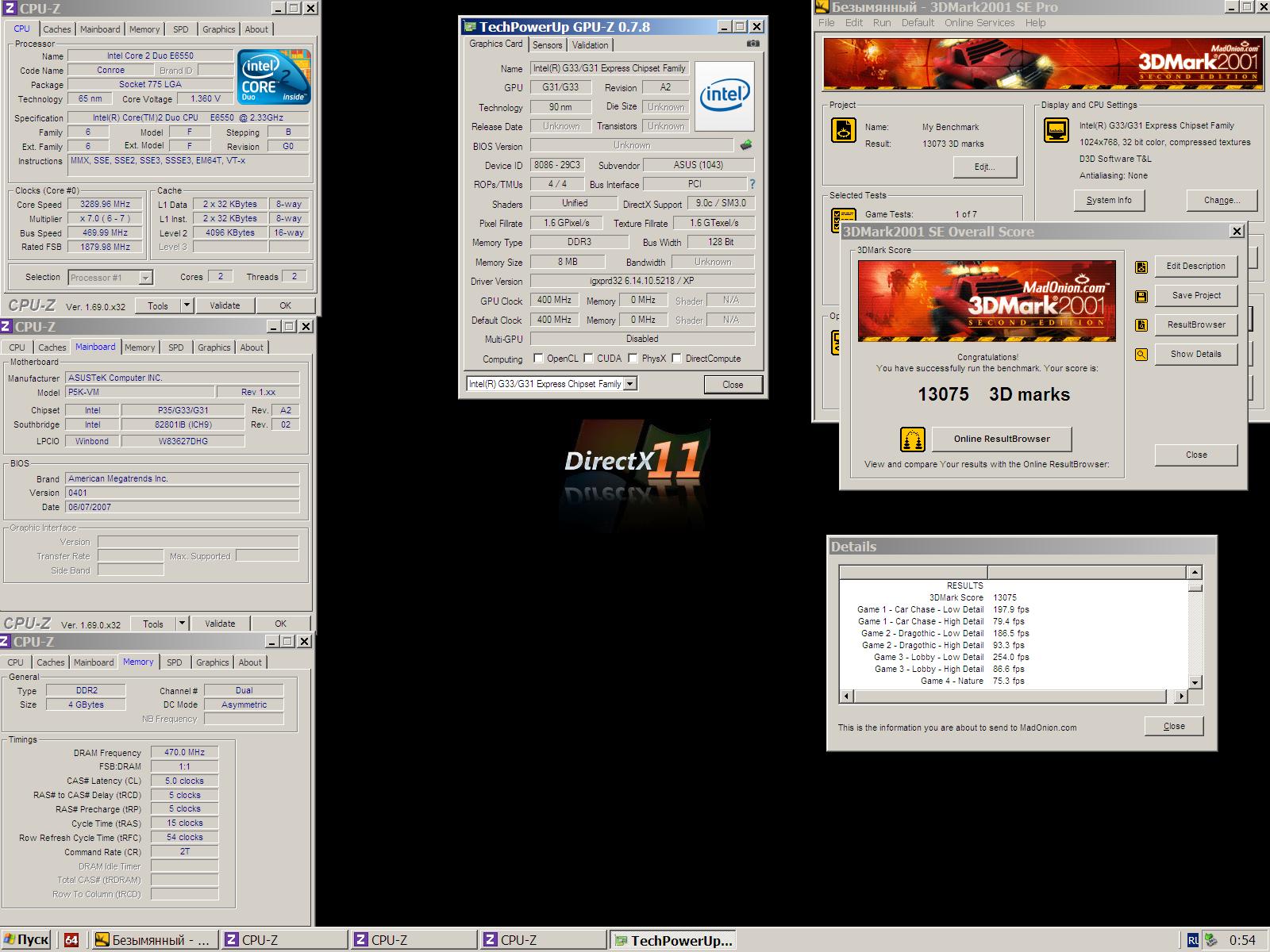Screen dimensions: 1270x952
Task: Open the Sensors tab in GPU-Z
Action: pyautogui.click(x=548, y=45)
